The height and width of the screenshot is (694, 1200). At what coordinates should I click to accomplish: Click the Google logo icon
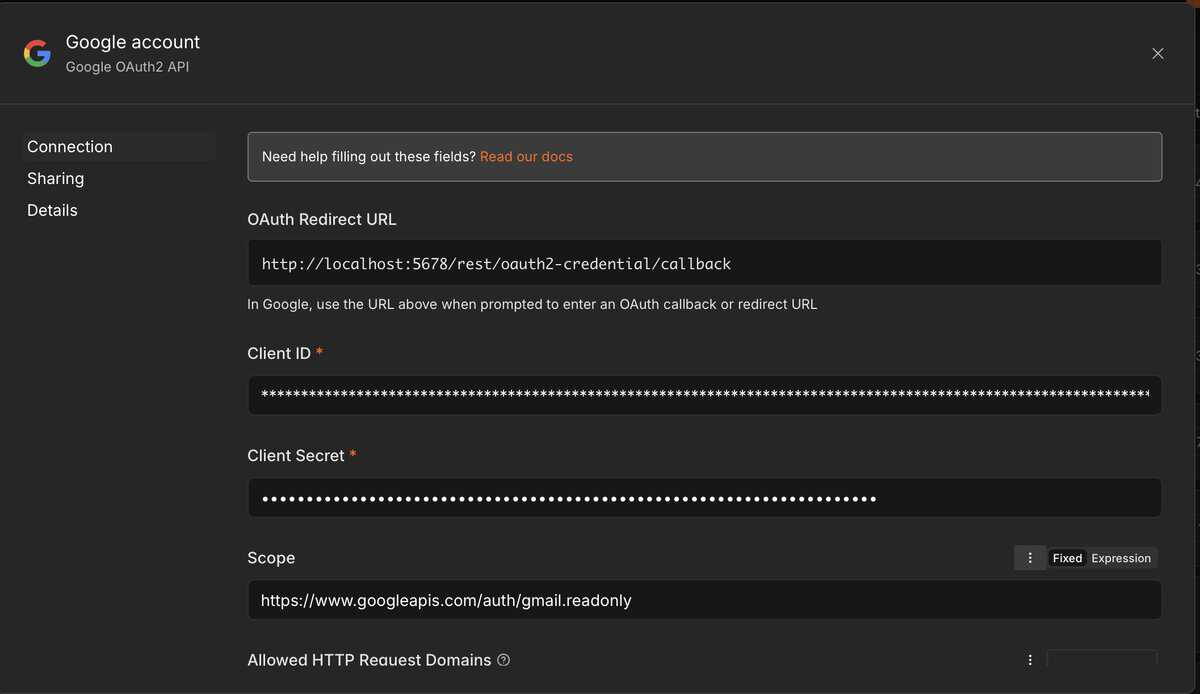(37, 54)
